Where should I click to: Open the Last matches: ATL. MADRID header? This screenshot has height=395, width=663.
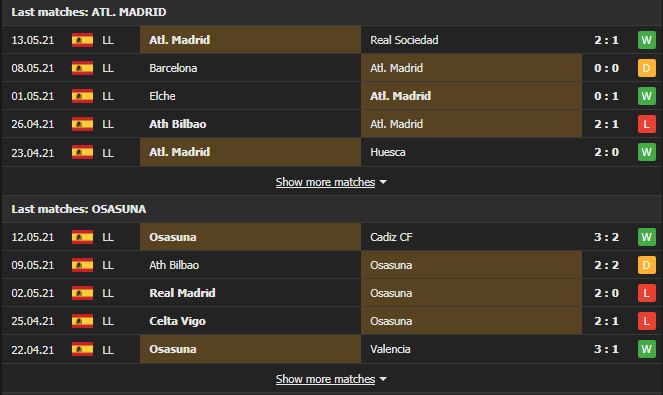point(89,12)
